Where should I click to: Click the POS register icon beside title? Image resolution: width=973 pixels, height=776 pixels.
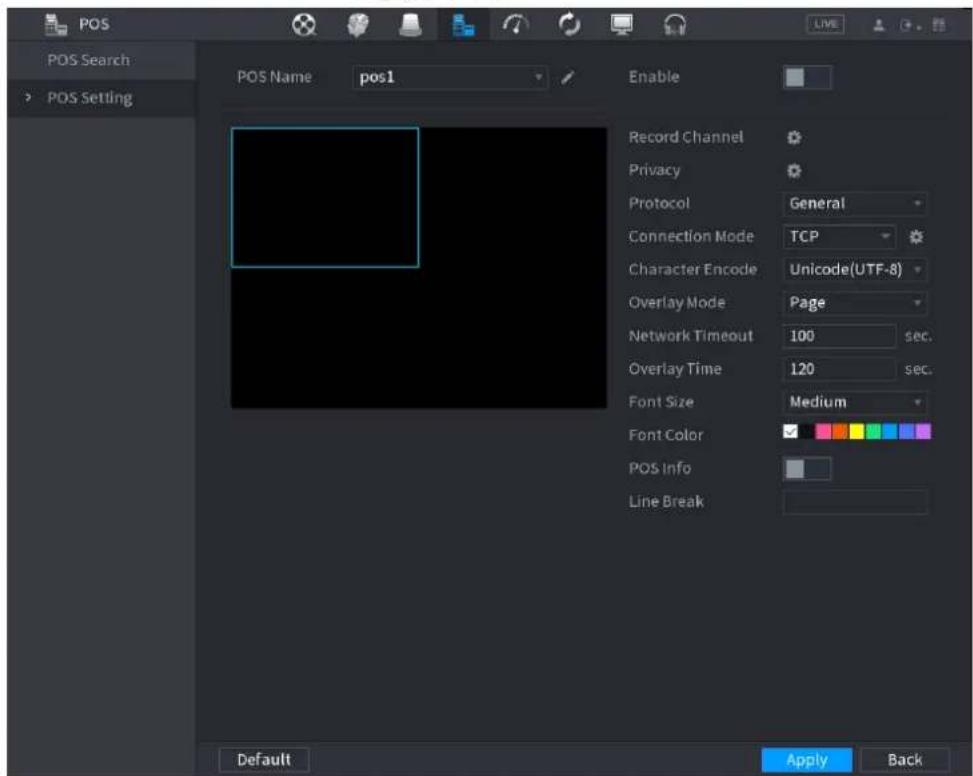(56, 24)
